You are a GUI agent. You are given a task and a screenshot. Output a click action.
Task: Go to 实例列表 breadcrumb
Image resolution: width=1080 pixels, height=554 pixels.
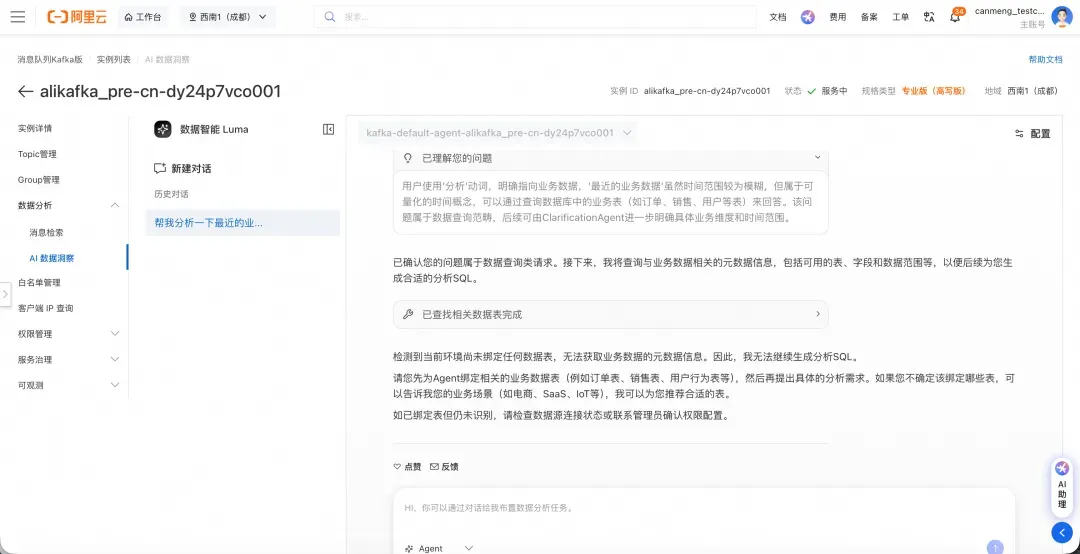(x=114, y=59)
